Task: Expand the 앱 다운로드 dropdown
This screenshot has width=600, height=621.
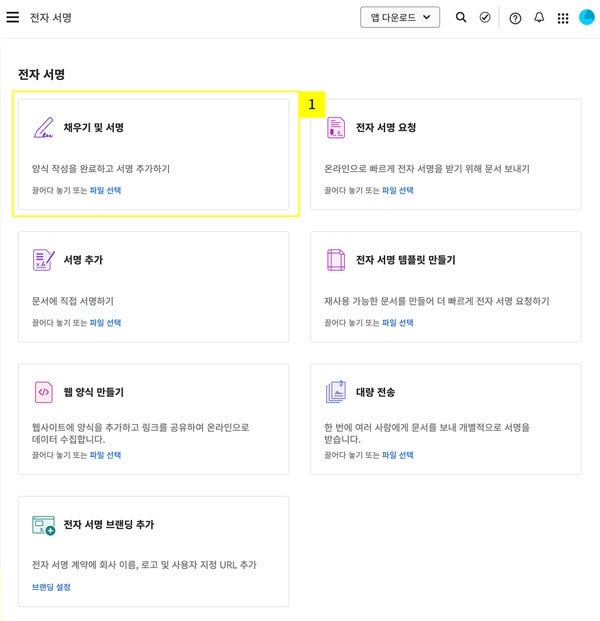Action: click(400, 17)
